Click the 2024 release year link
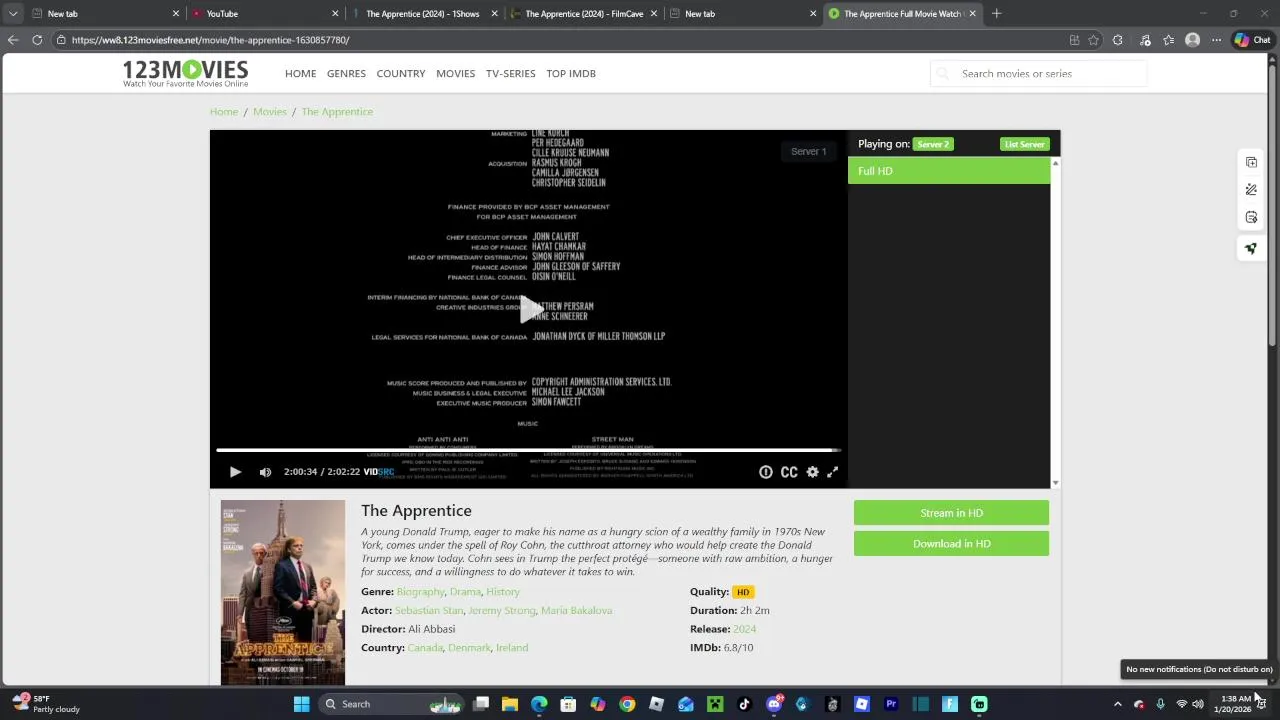This screenshot has height=720, width=1280. 744,629
